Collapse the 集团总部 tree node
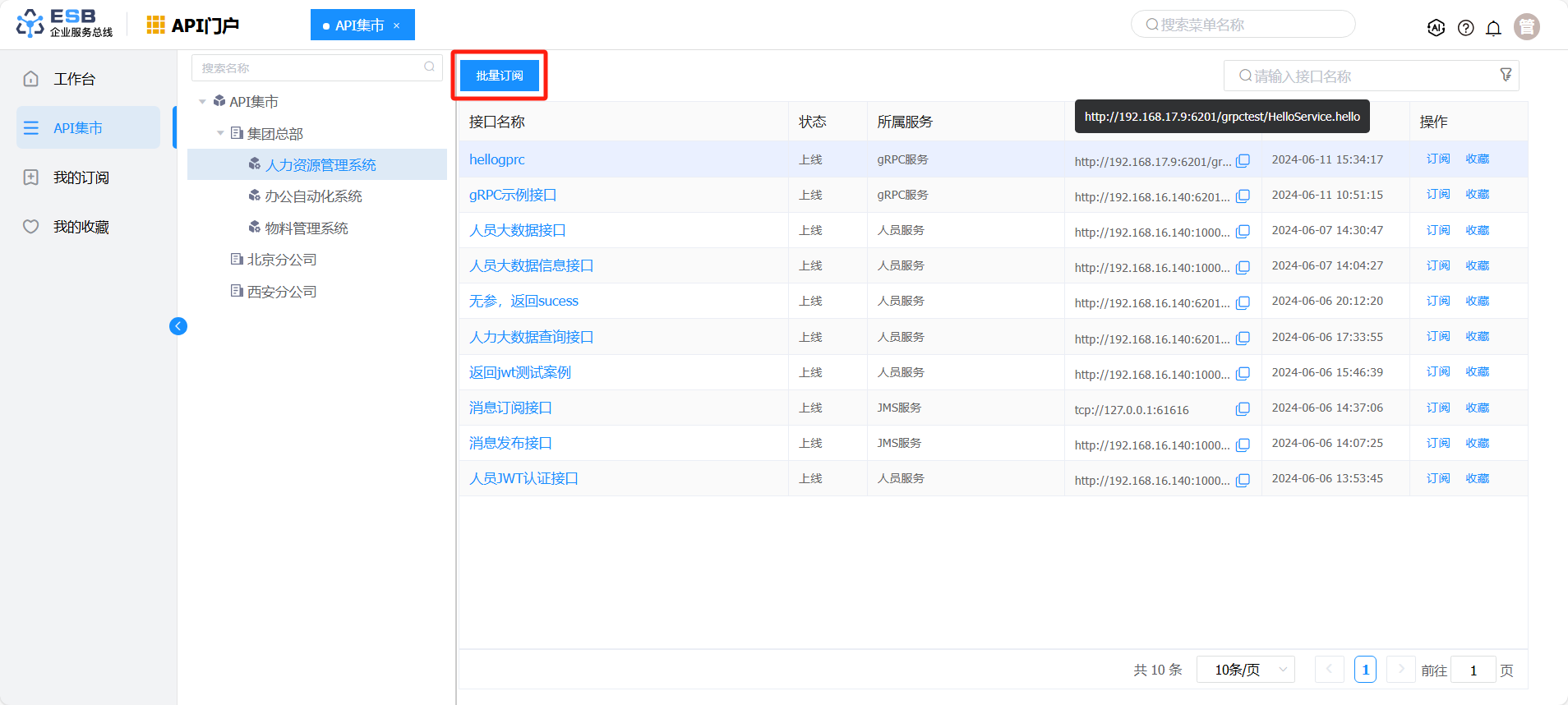1568x705 pixels. click(x=220, y=133)
